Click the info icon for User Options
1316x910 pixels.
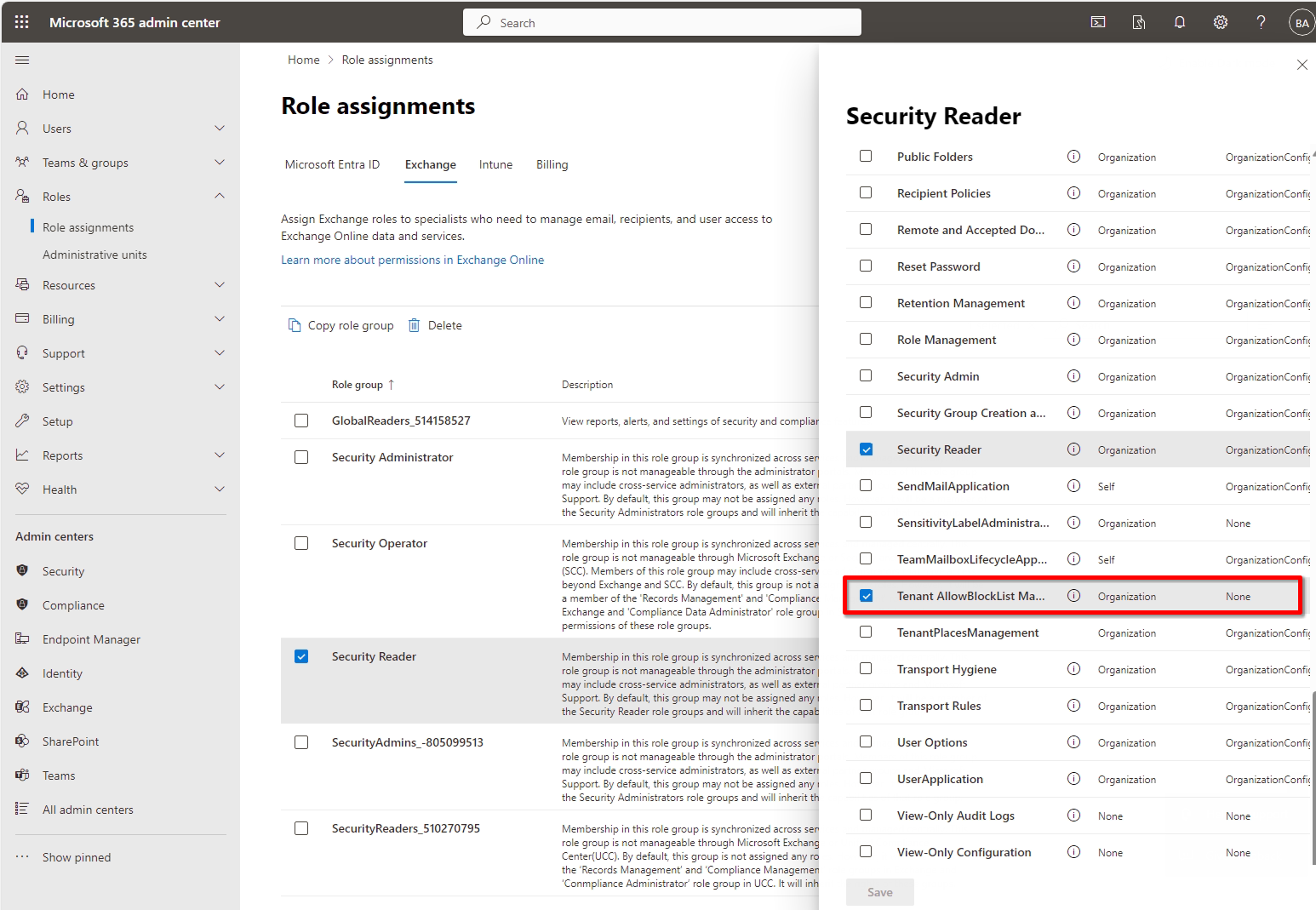(1074, 742)
